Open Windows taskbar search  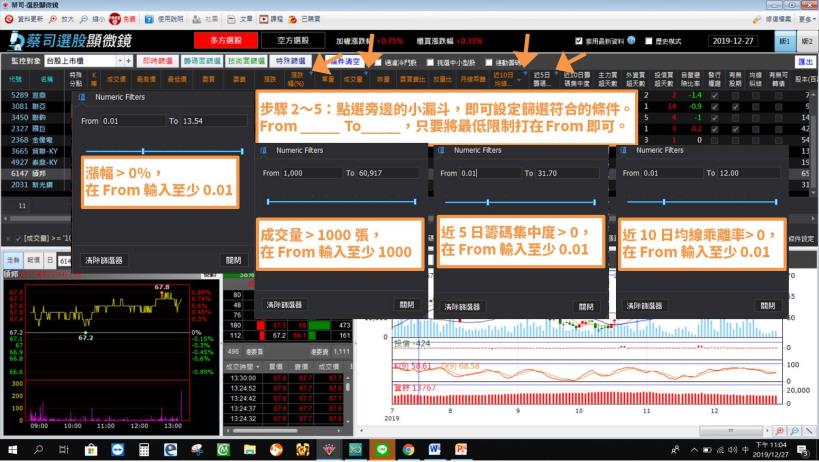click(38, 449)
